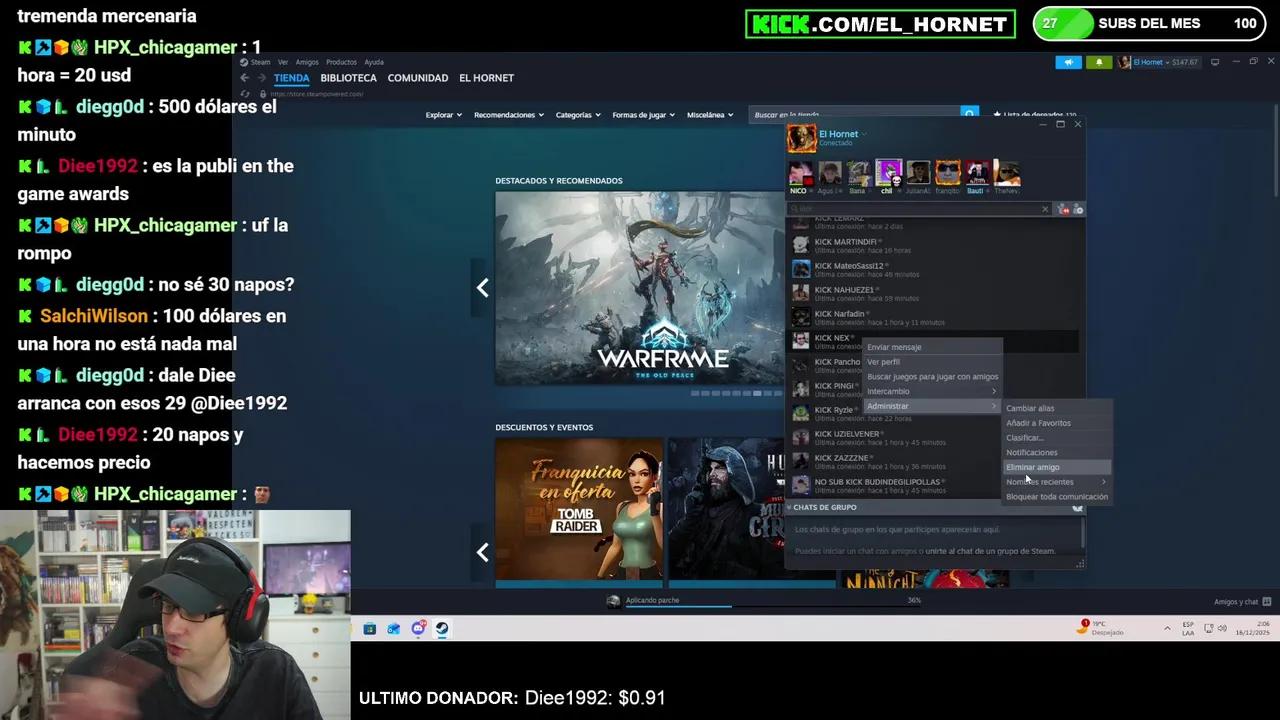1280x720 pixels.
Task: Expand the 'Miscelánea' dropdown
Action: pyautogui.click(x=710, y=115)
